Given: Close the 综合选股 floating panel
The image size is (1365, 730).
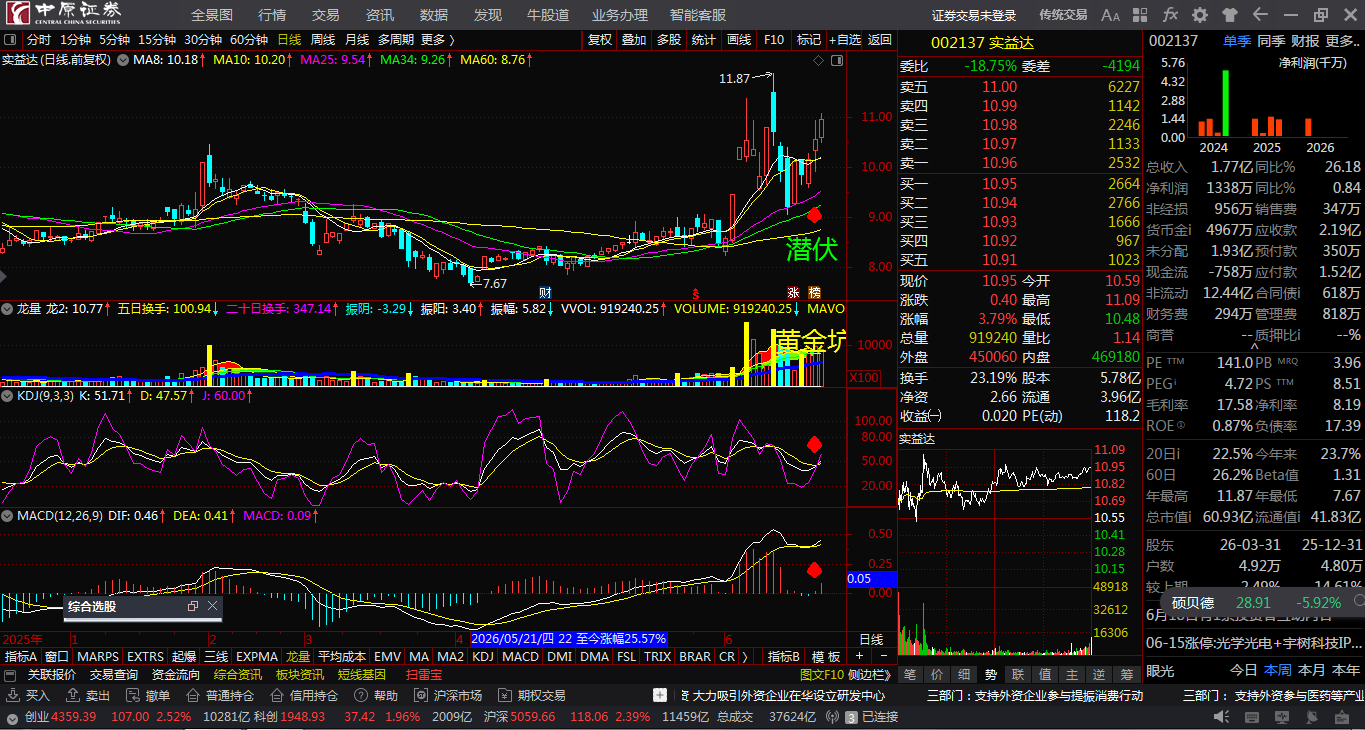Looking at the screenshot, I should click(212, 606).
